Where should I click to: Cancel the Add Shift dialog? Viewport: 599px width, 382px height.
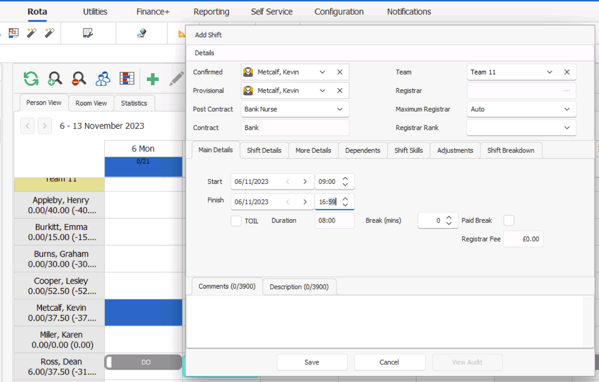(x=389, y=362)
